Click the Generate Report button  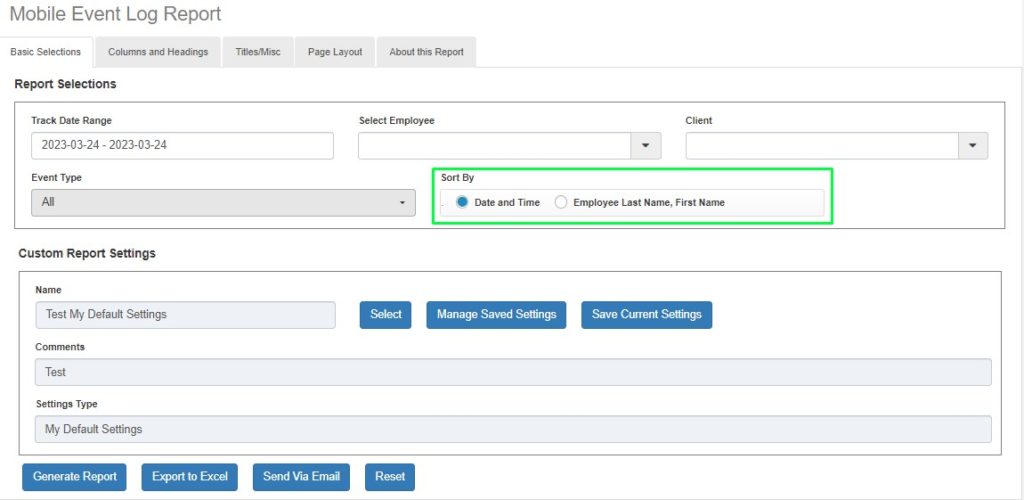point(75,477)
